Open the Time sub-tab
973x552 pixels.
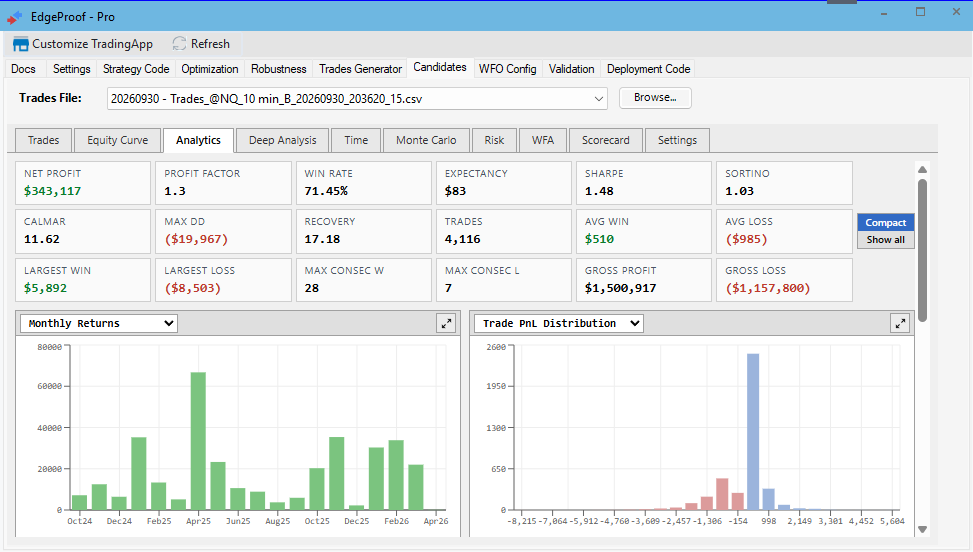(356, 140)
